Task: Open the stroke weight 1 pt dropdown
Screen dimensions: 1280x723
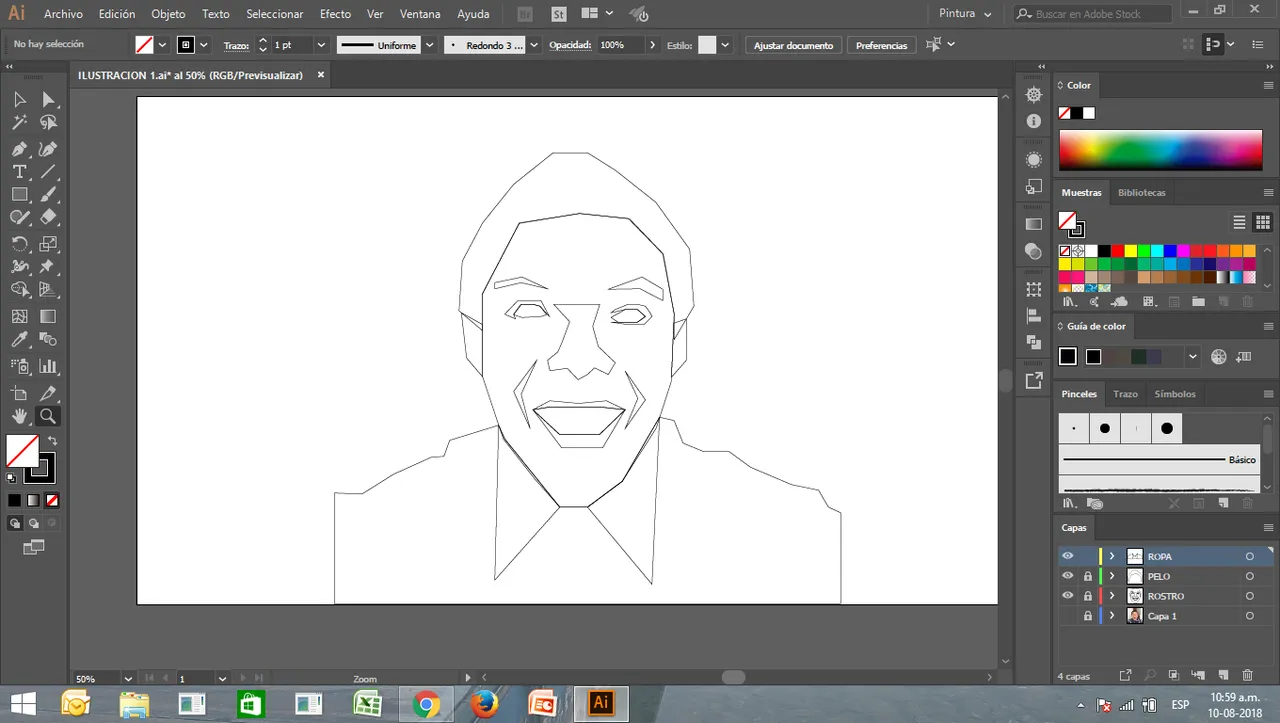Action: 321,45
